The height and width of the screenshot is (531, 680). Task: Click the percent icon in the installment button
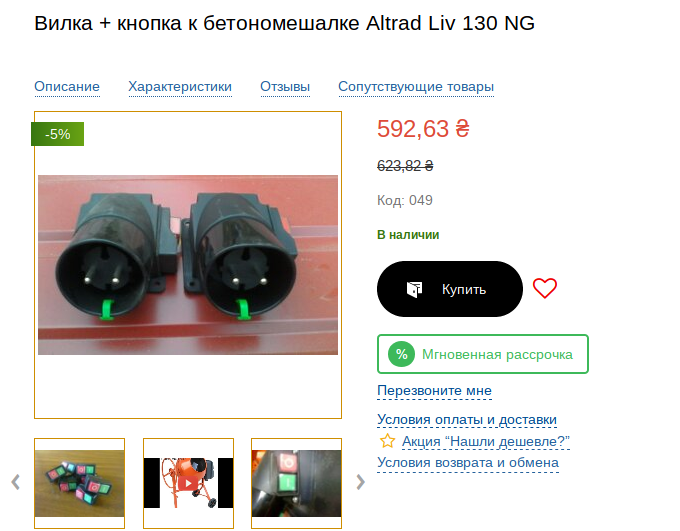401,354
